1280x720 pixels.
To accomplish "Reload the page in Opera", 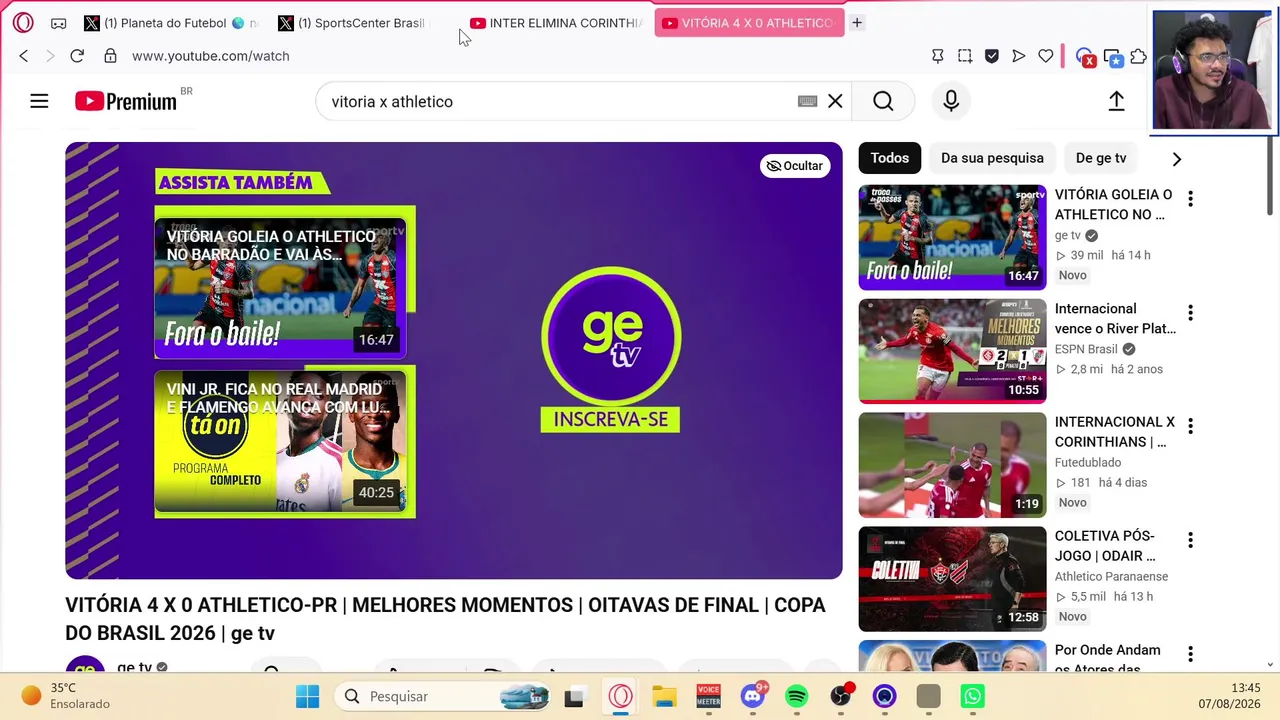I will coord(77,56).
